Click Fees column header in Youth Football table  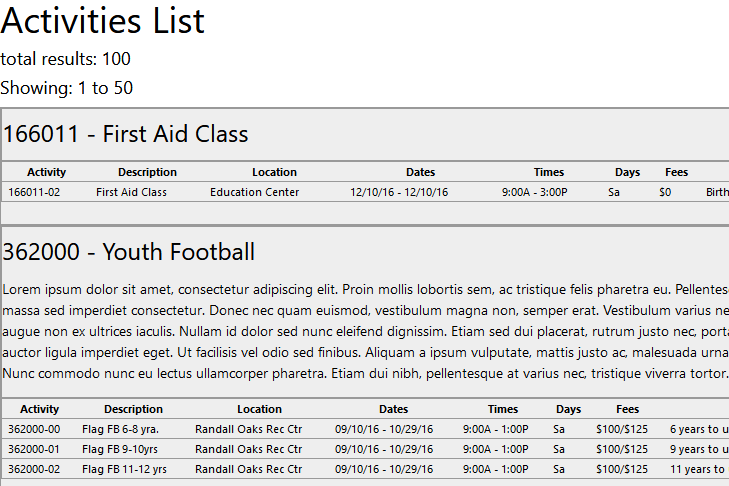click(627, 409)
